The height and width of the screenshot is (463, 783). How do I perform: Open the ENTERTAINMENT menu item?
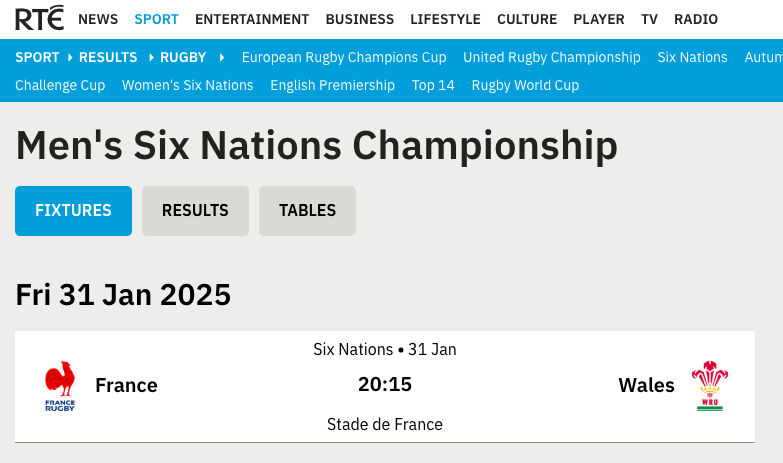(252, 19)
